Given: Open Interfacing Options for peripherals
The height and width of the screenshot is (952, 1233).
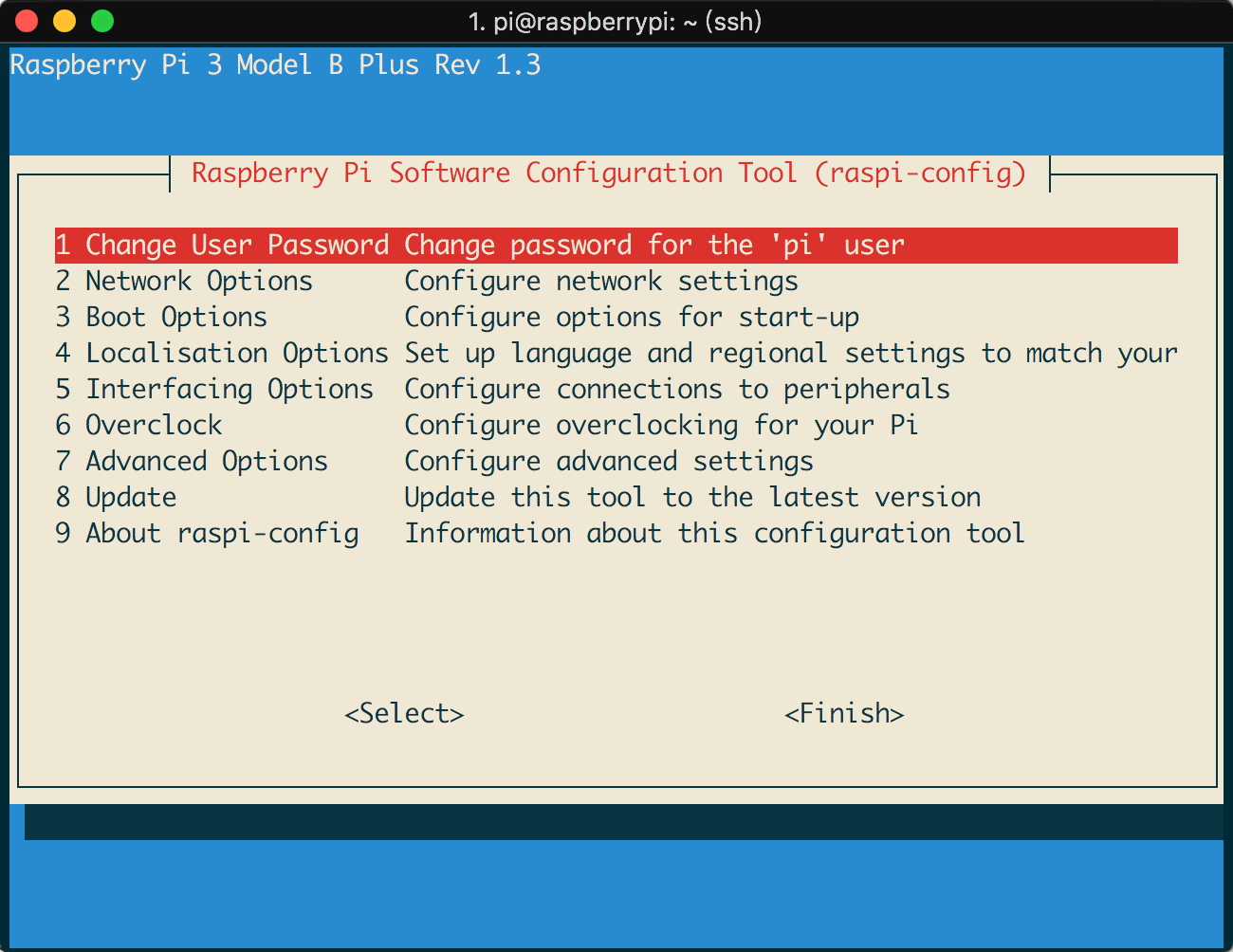Looking at the screenshot, I should 213,390.
